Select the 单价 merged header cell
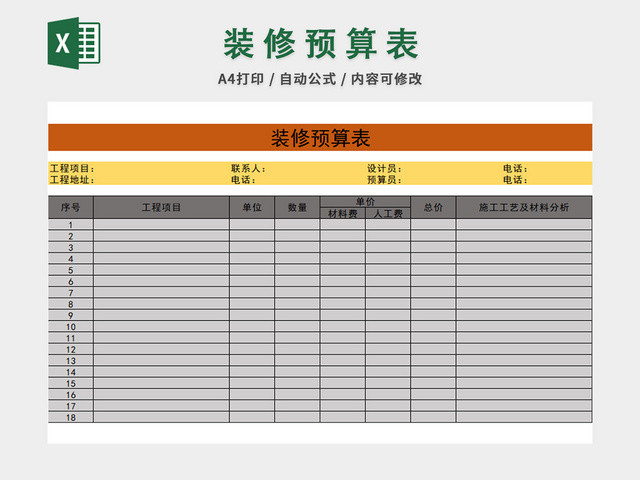Image resolution: width=640 pixels, height=480 pixels. [365, 202]
